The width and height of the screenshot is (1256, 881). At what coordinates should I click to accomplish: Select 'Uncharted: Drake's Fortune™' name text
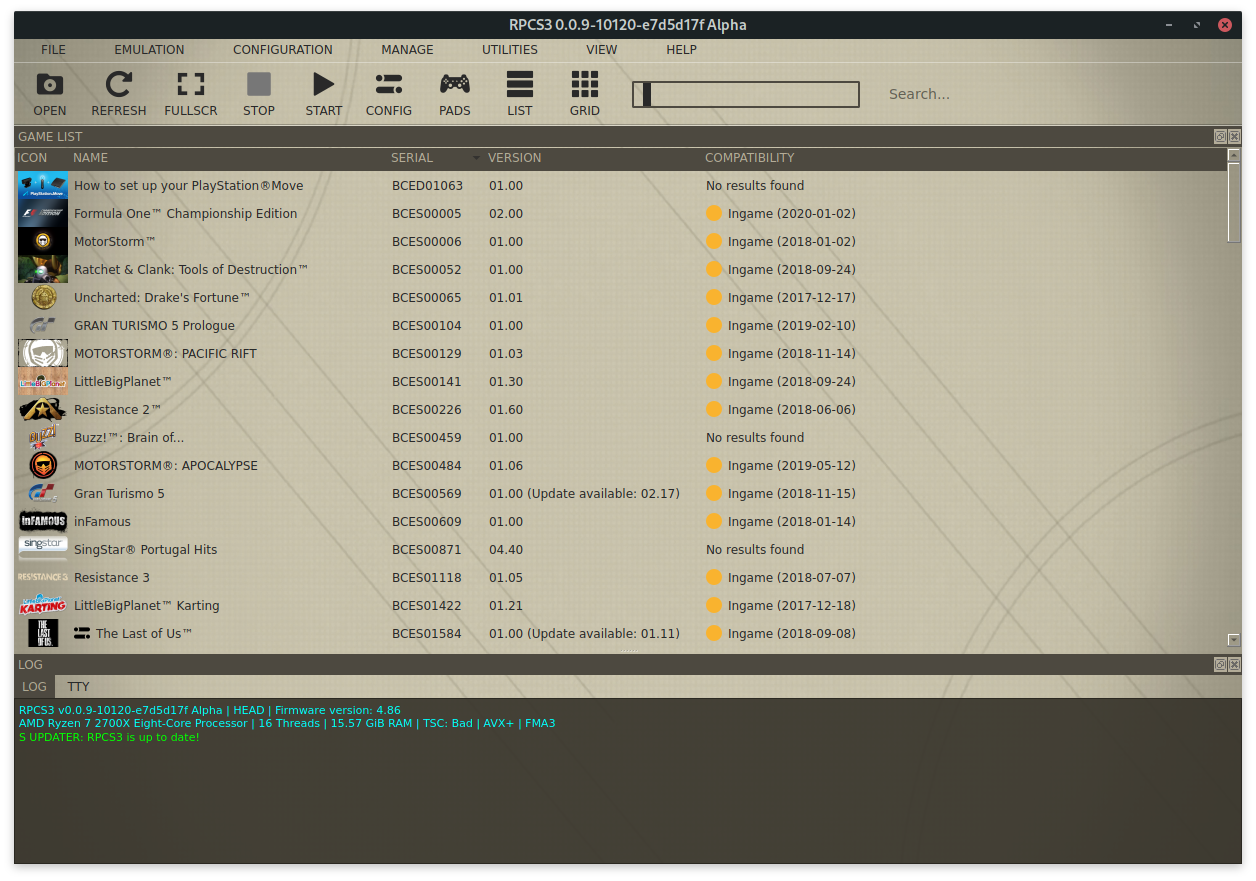(x=162, y=298)
